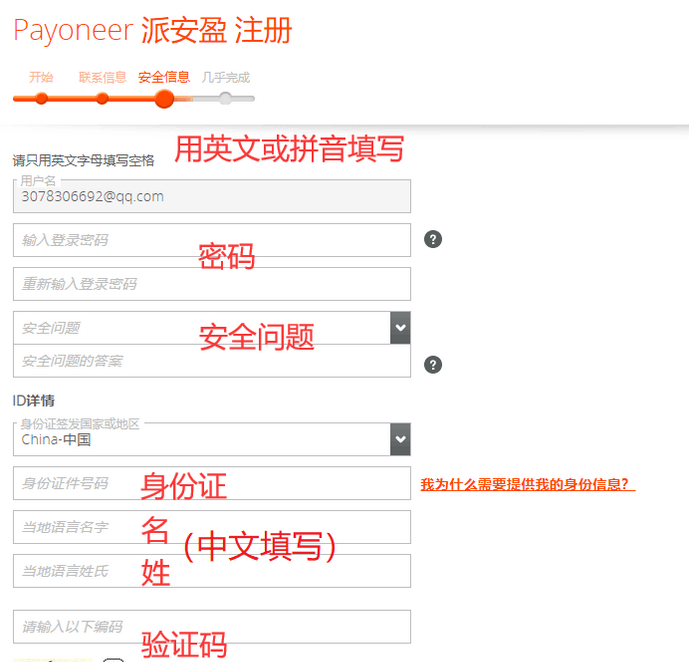The height and width of the screenshot is (662, 689).
Task: Click the ID详情 section heading
Action: tap(34, 400)
